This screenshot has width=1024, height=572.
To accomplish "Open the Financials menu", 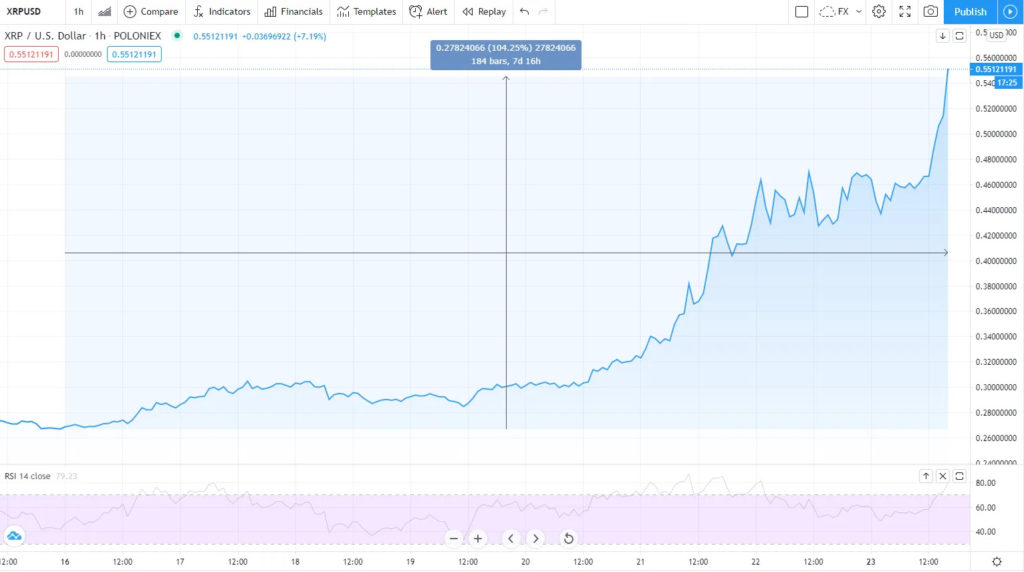I will 294,12.
